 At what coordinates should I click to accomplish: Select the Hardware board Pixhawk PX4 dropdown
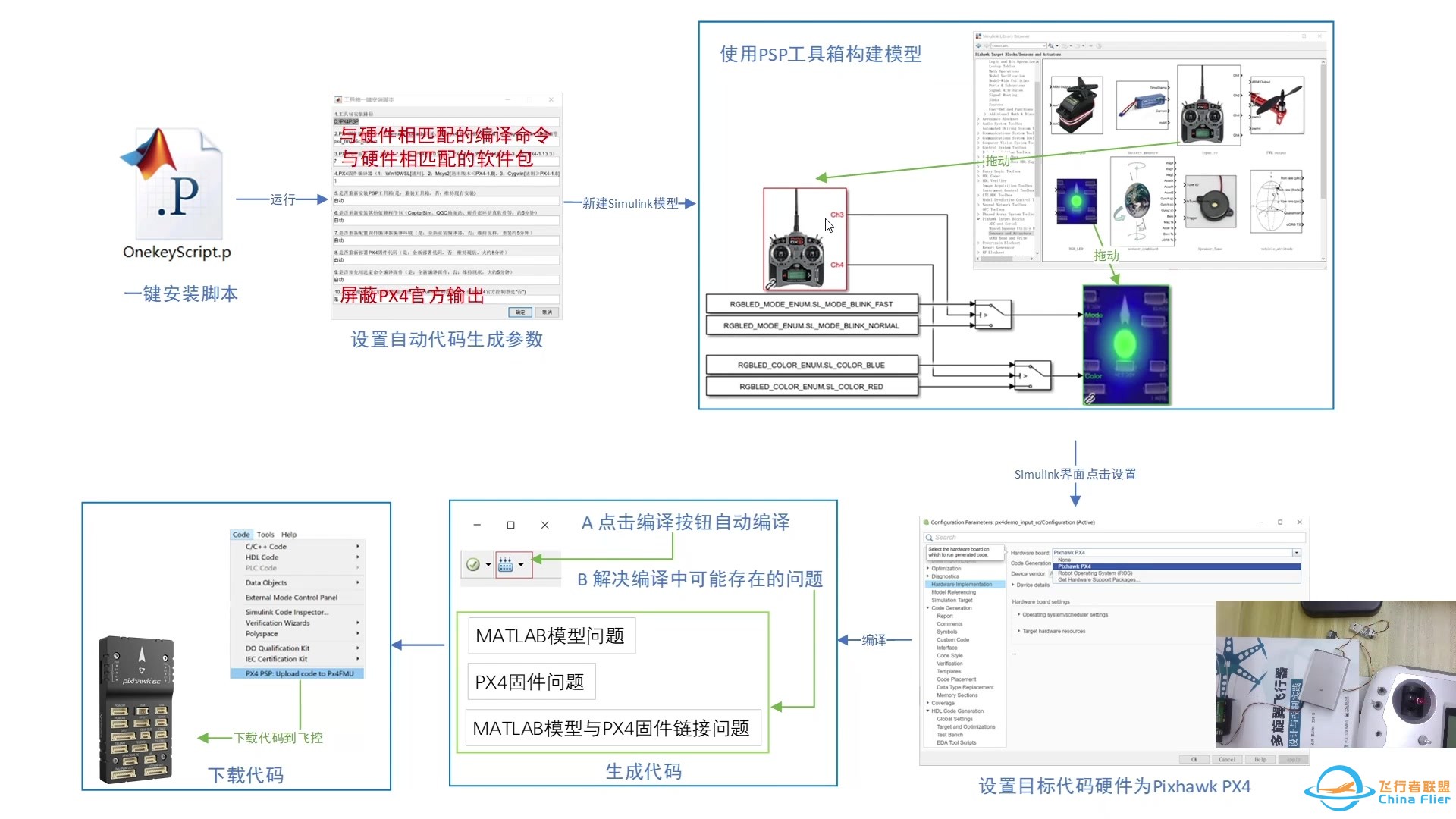(x=1175, y=552)
